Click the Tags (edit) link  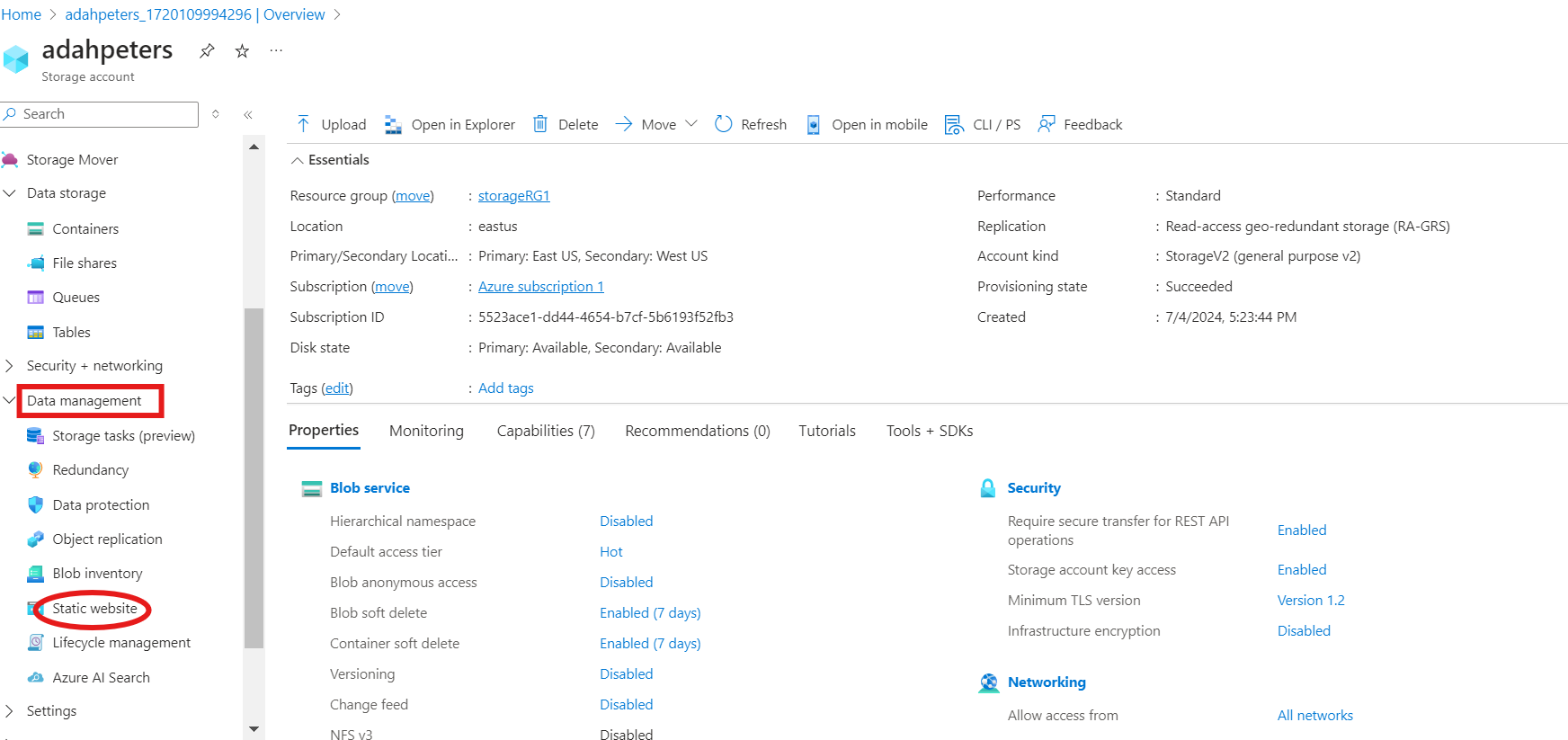point(337,388)
